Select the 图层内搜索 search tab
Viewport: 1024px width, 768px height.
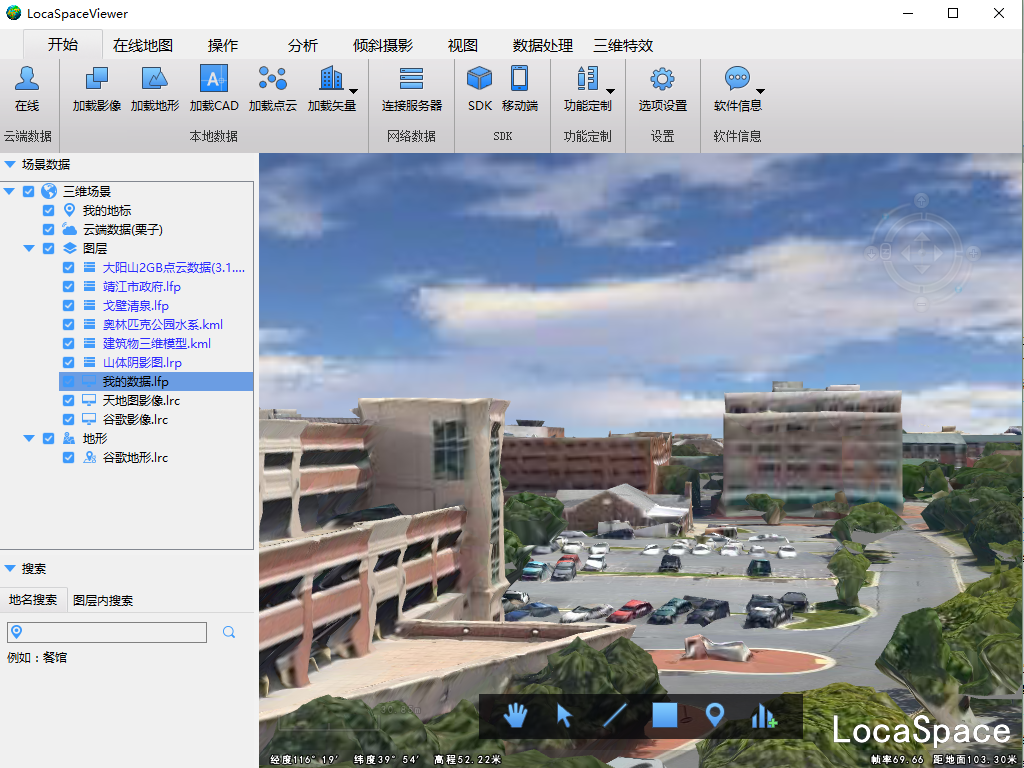pyautogui.click(x=103, y=600)
